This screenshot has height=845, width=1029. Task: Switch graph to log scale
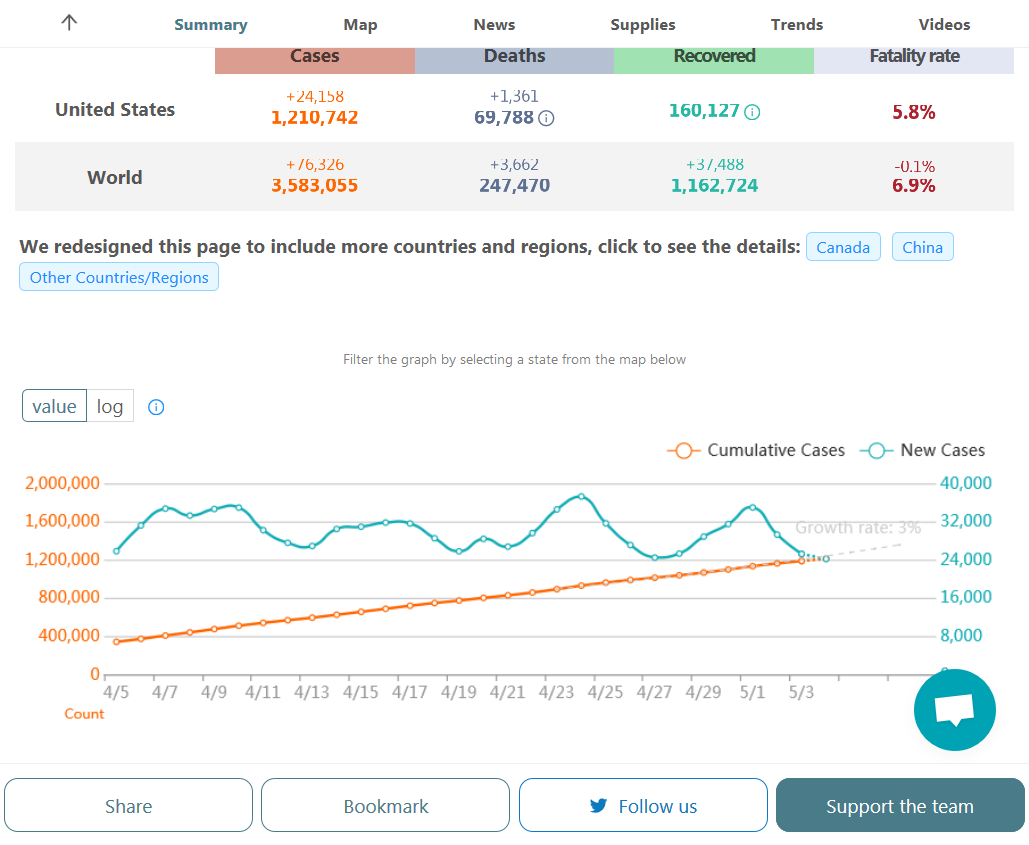110,406
